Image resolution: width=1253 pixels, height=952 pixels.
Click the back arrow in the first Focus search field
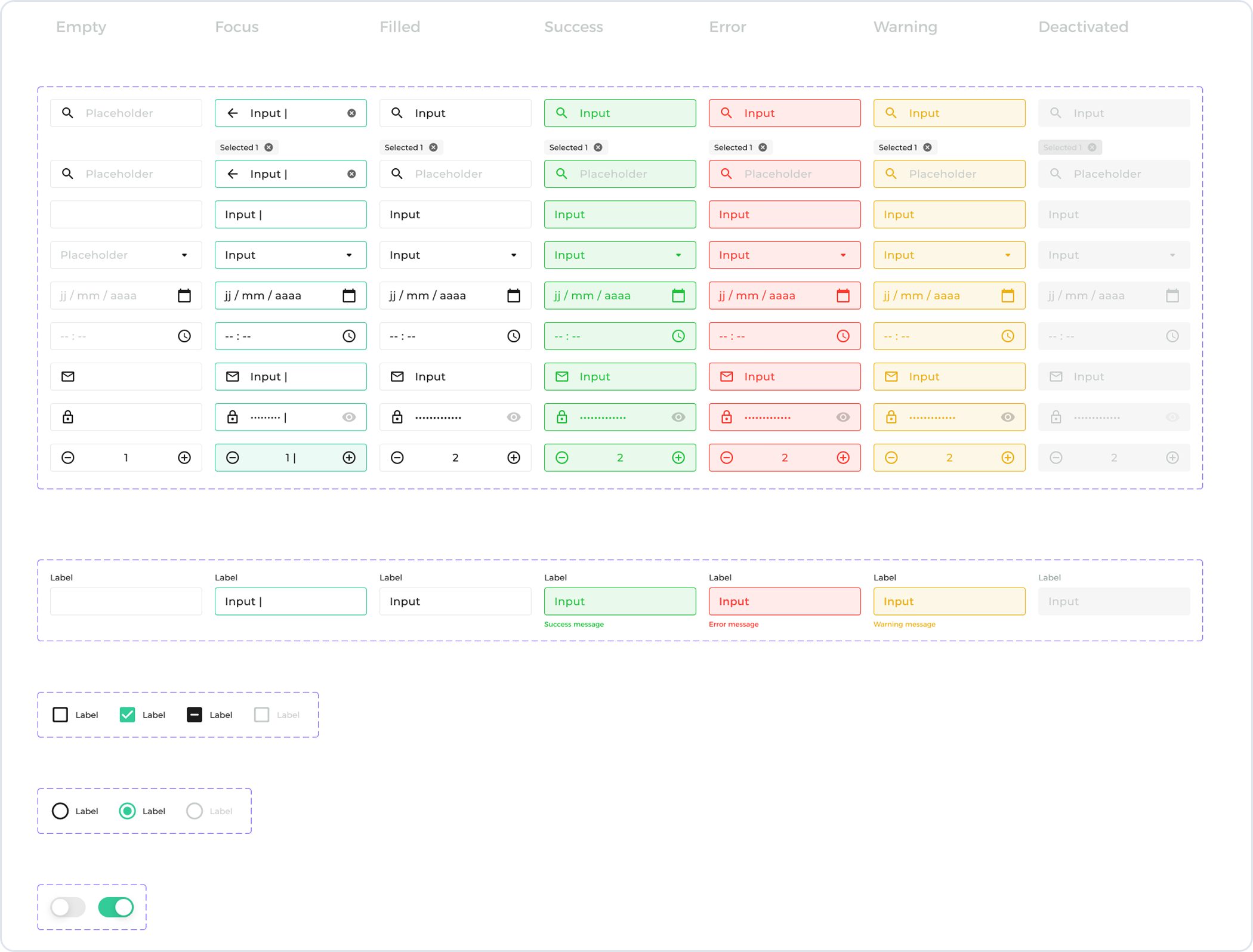233,113
